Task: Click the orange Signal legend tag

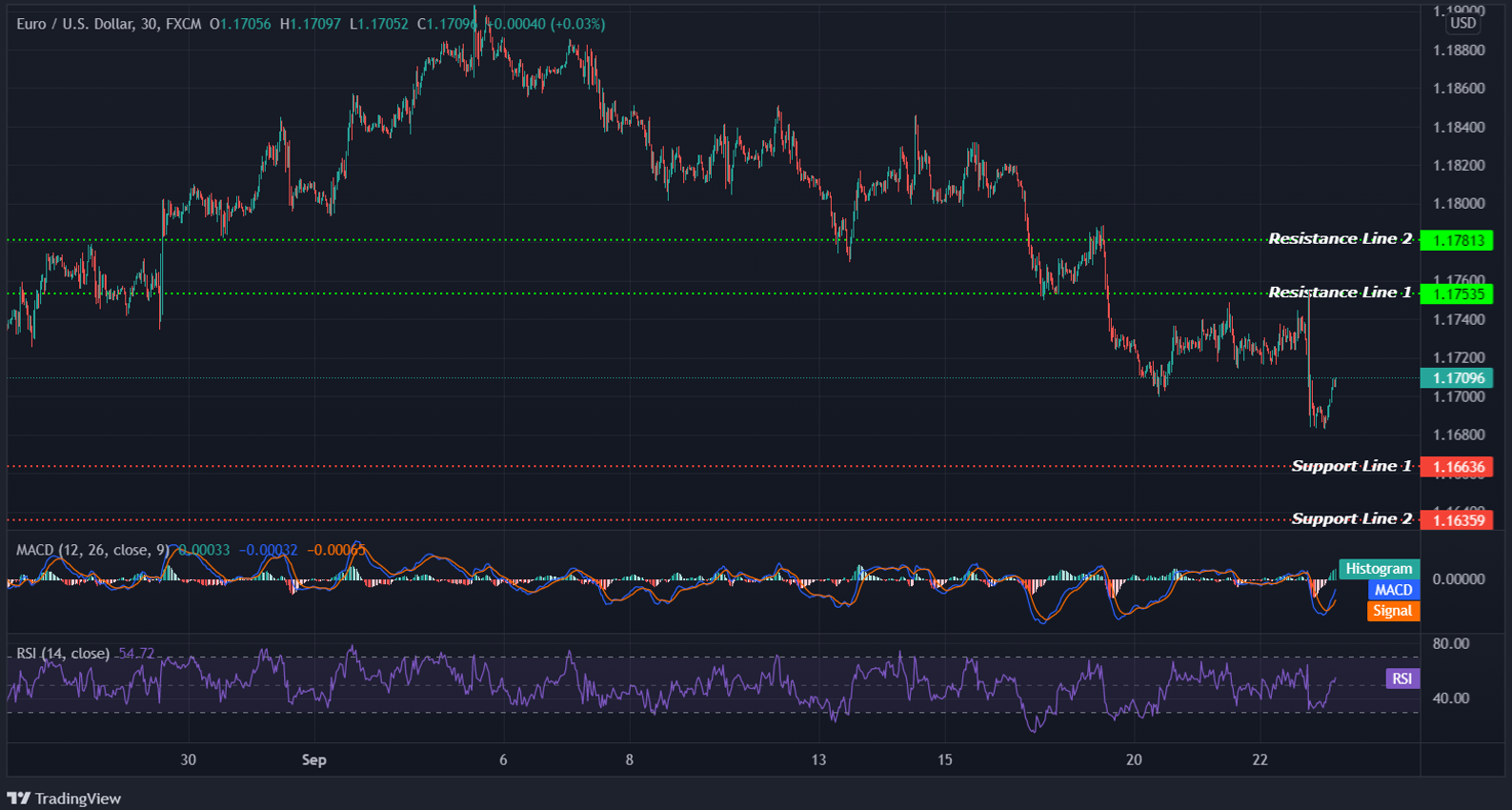Action: click(x=1393, y=611)
